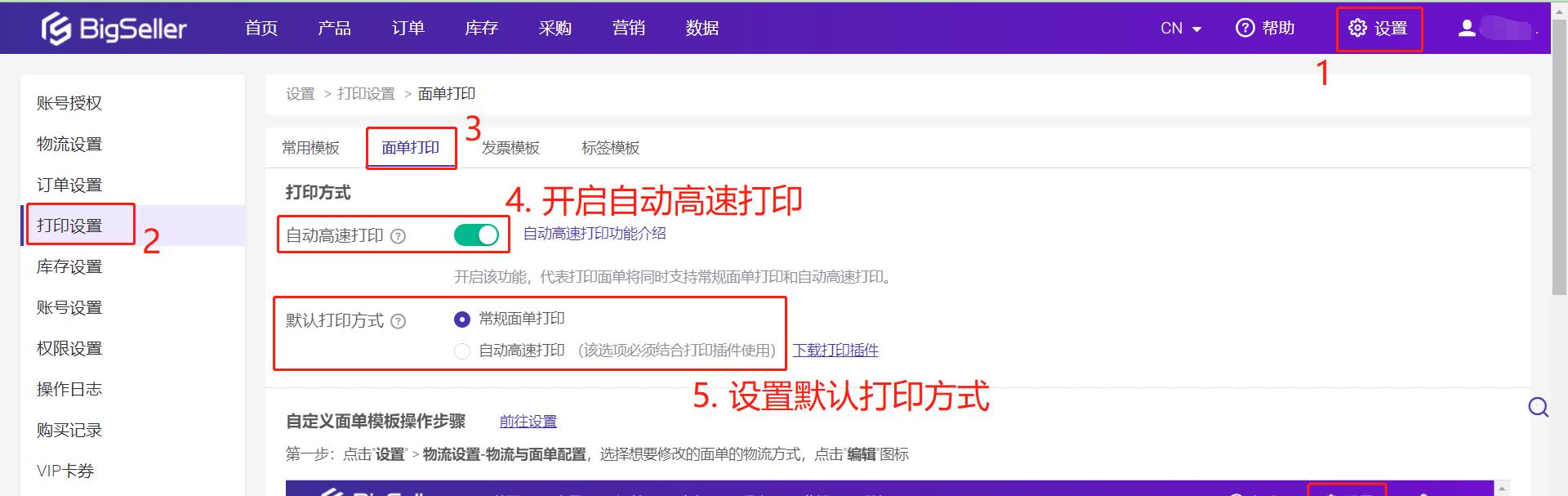The height and width of the screenshot is (496, 1568).
Task: Click the BigSeller logo icon
Action: coord(56,29)
